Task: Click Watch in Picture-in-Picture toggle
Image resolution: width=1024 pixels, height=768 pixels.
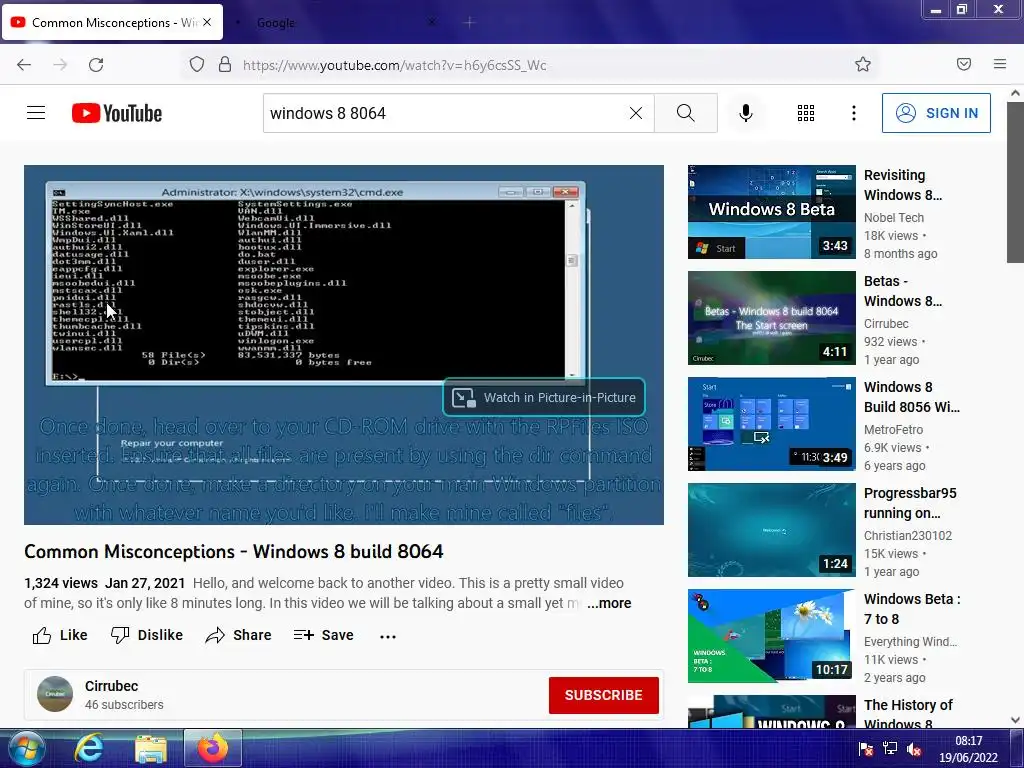Action: pos(544,397)
